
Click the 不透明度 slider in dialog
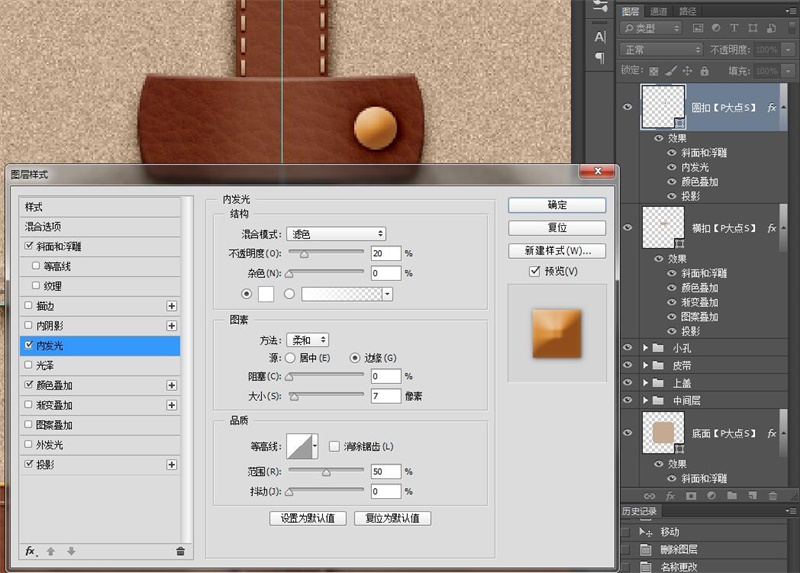pos(326,253)
